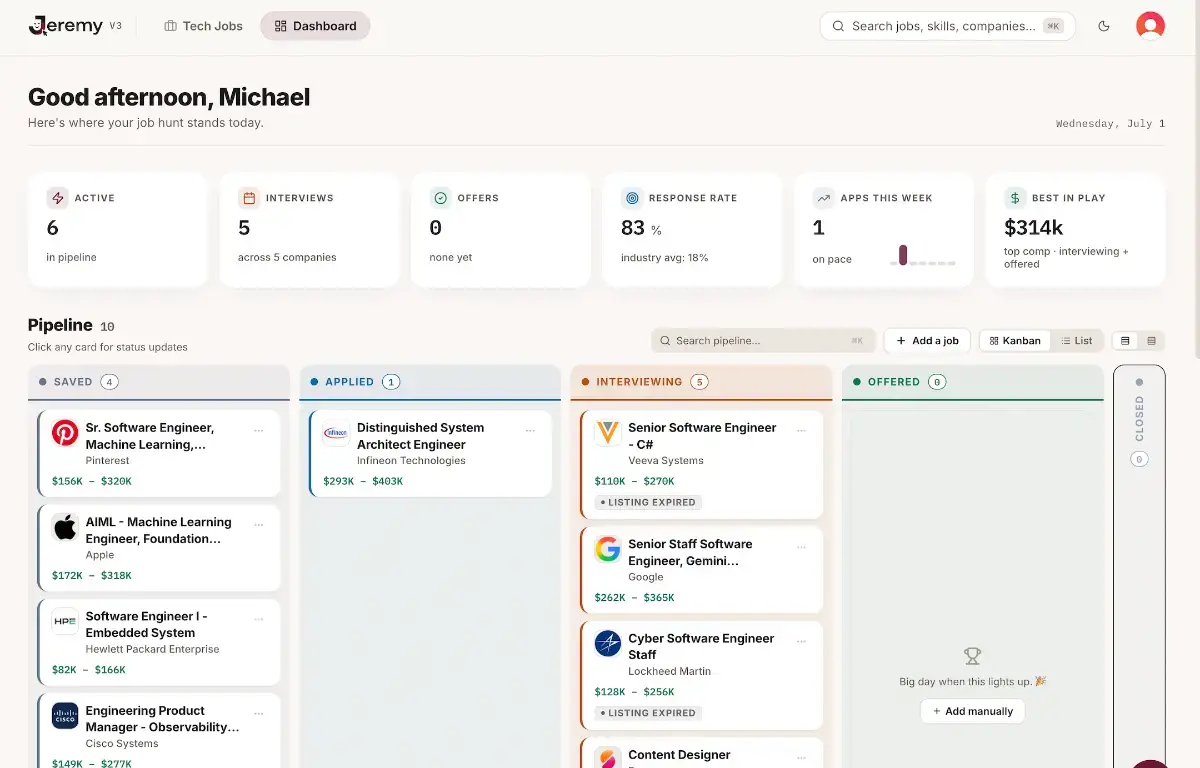Click the Best In Play dollar icon

(x=1015, y=198)
